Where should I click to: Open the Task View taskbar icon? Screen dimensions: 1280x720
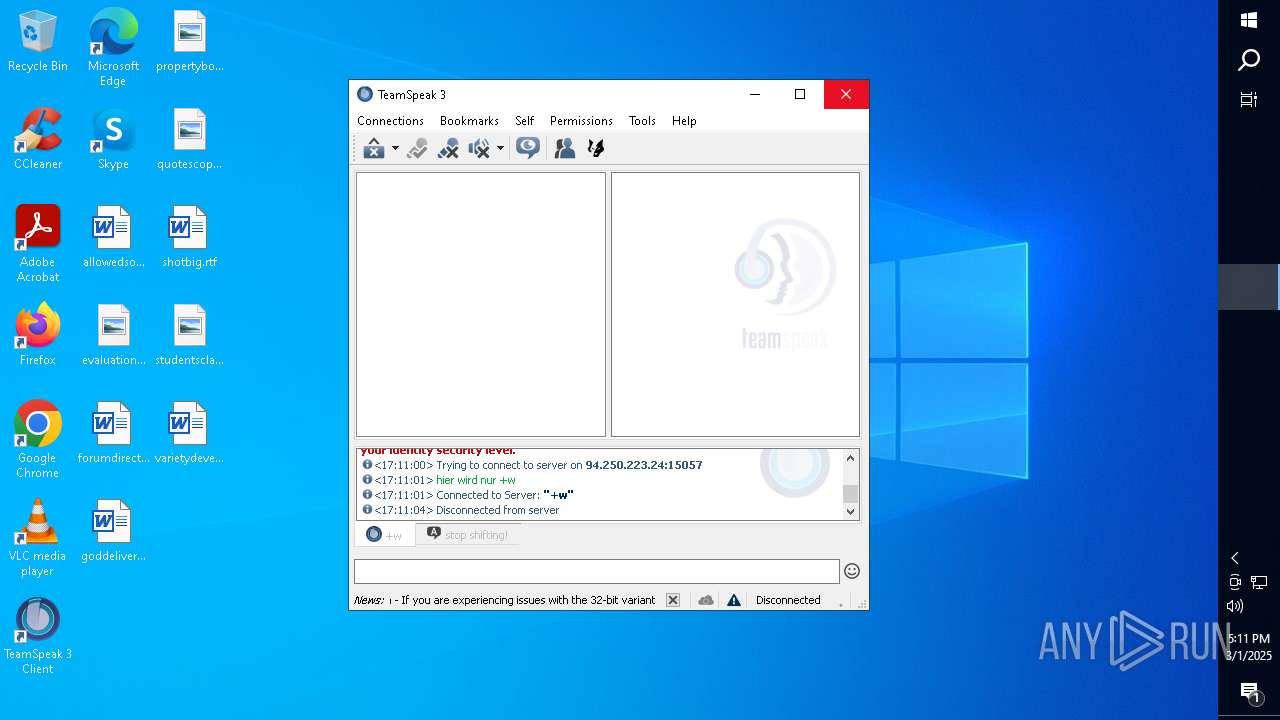click(1249, 99)
